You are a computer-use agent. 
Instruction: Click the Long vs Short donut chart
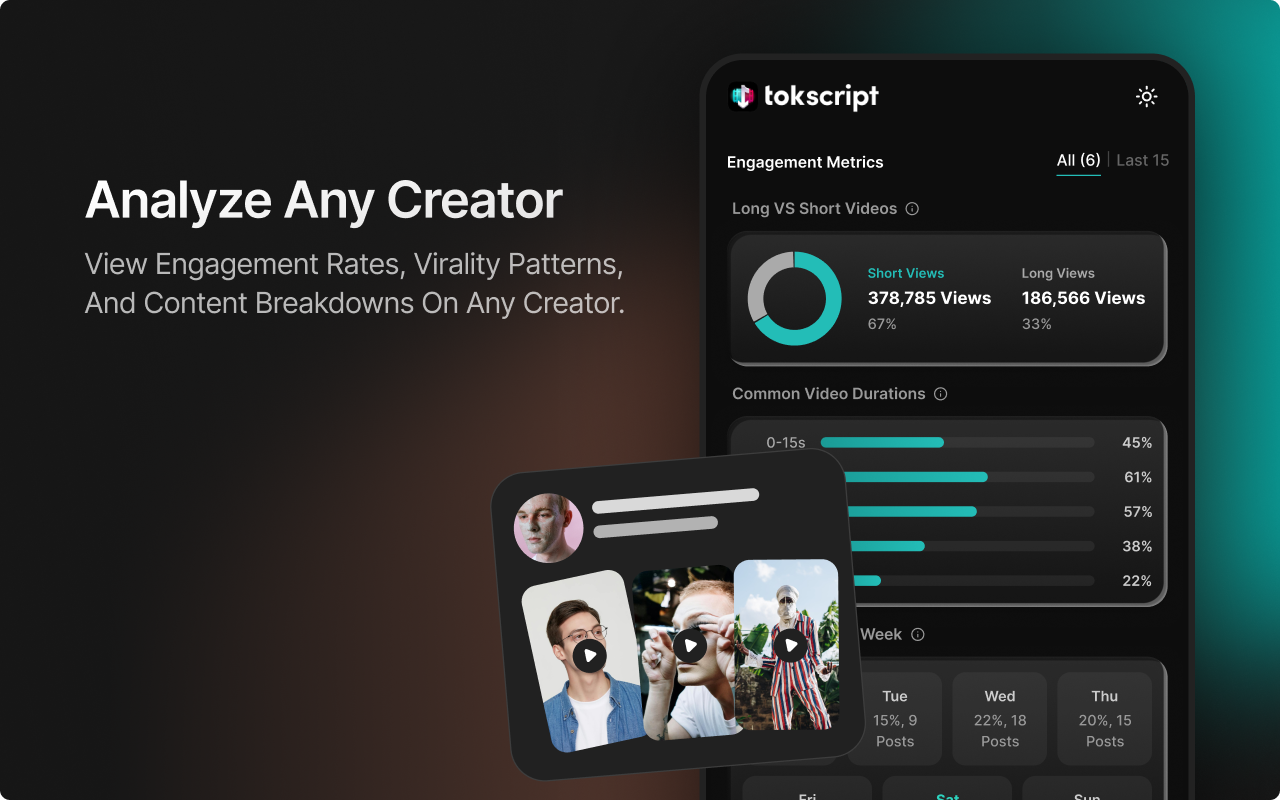(794, 298)
